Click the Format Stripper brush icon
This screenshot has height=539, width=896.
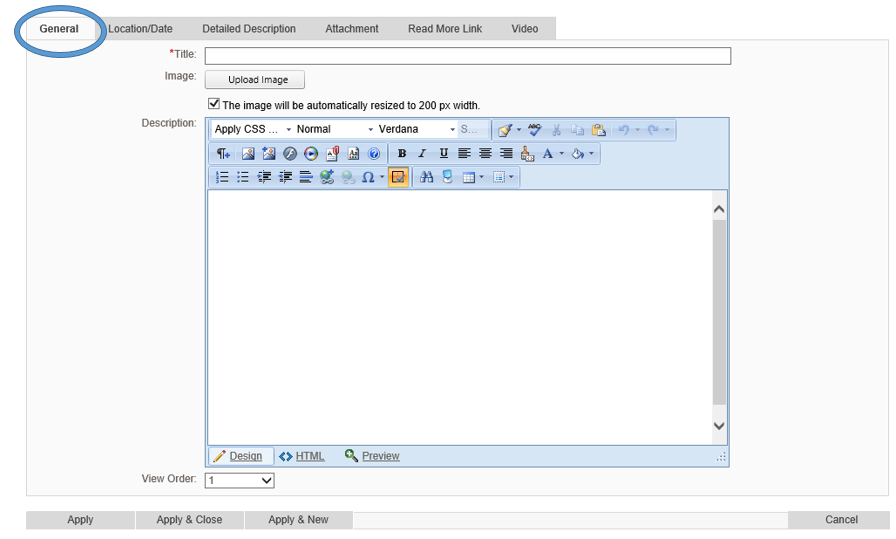click(527, 153)
